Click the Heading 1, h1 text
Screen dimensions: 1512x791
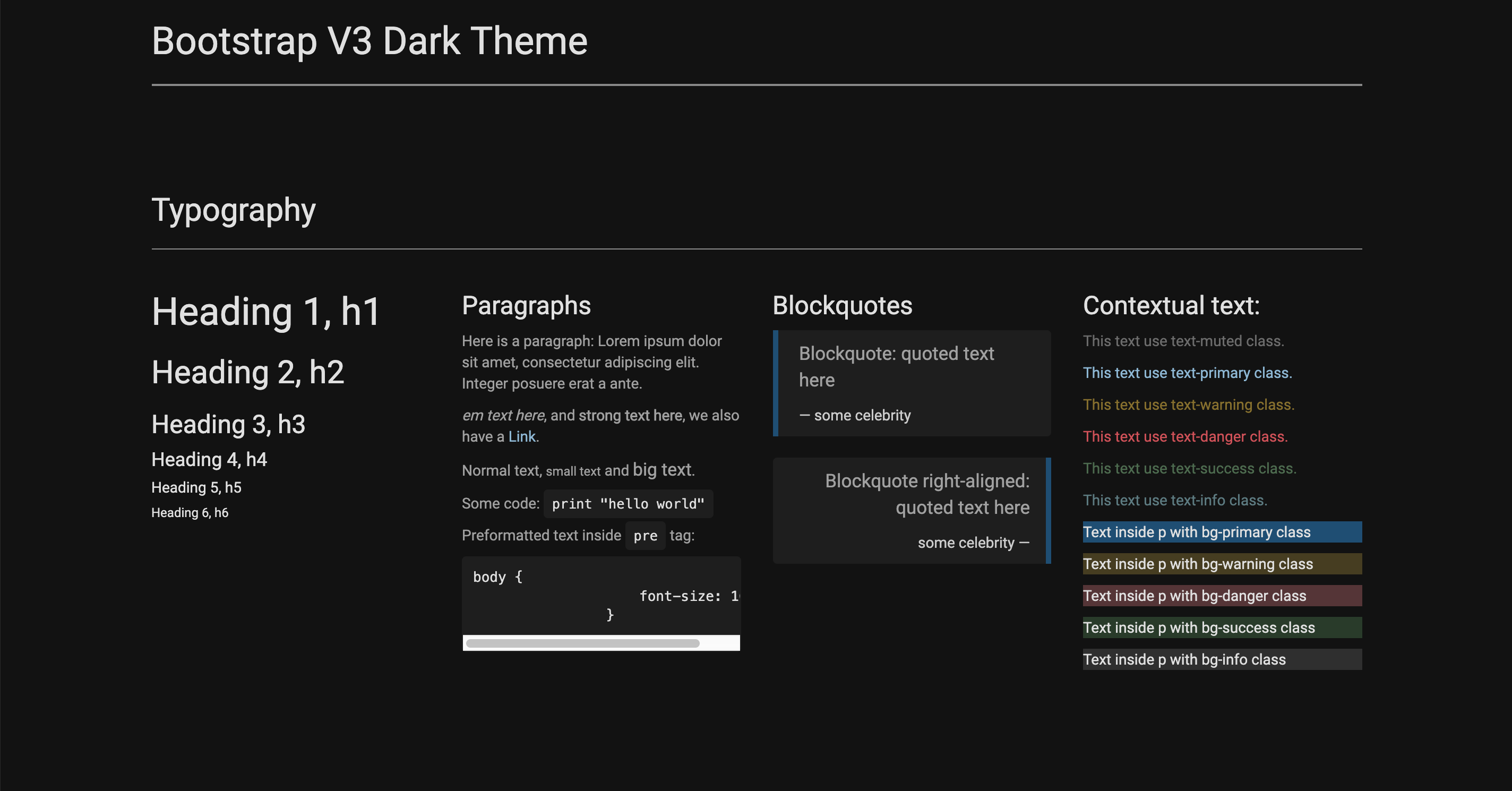[x=267, y=311]
